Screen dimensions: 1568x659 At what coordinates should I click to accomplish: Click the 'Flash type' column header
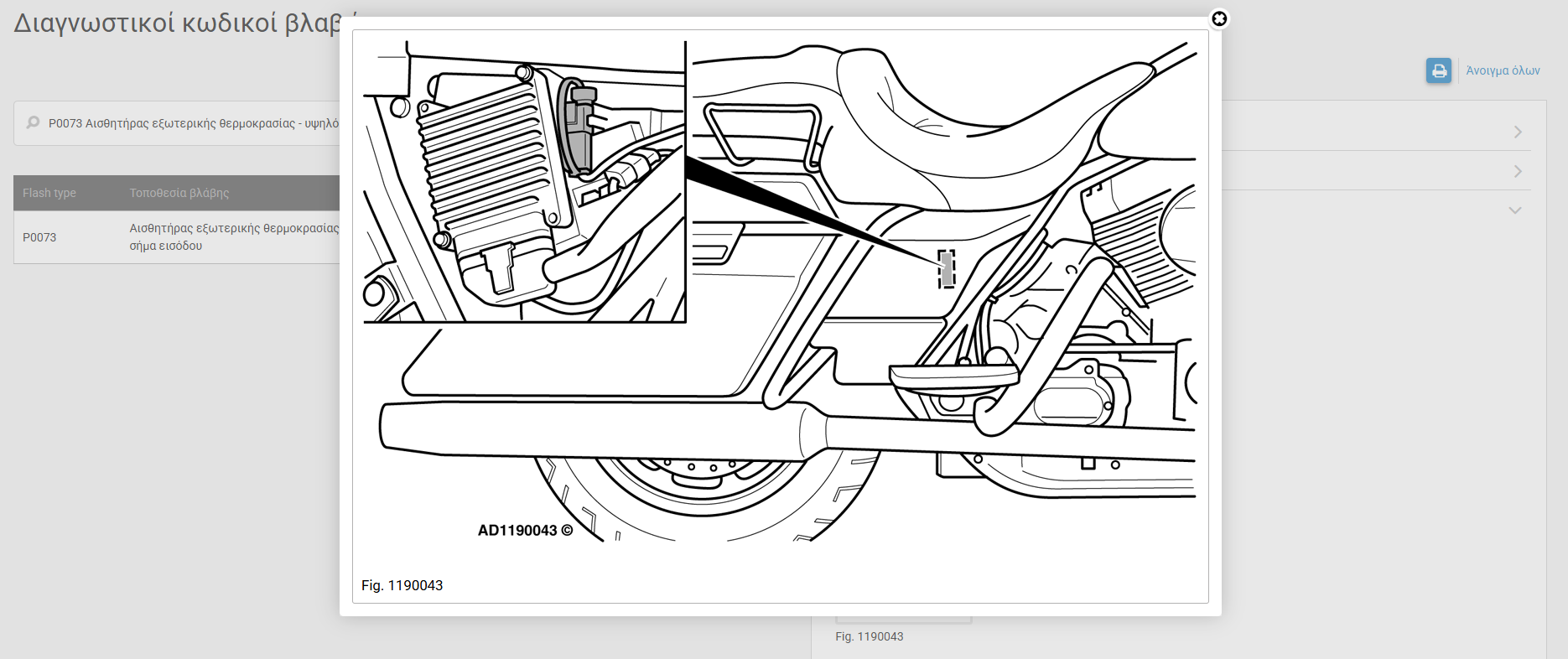[49, 193]
